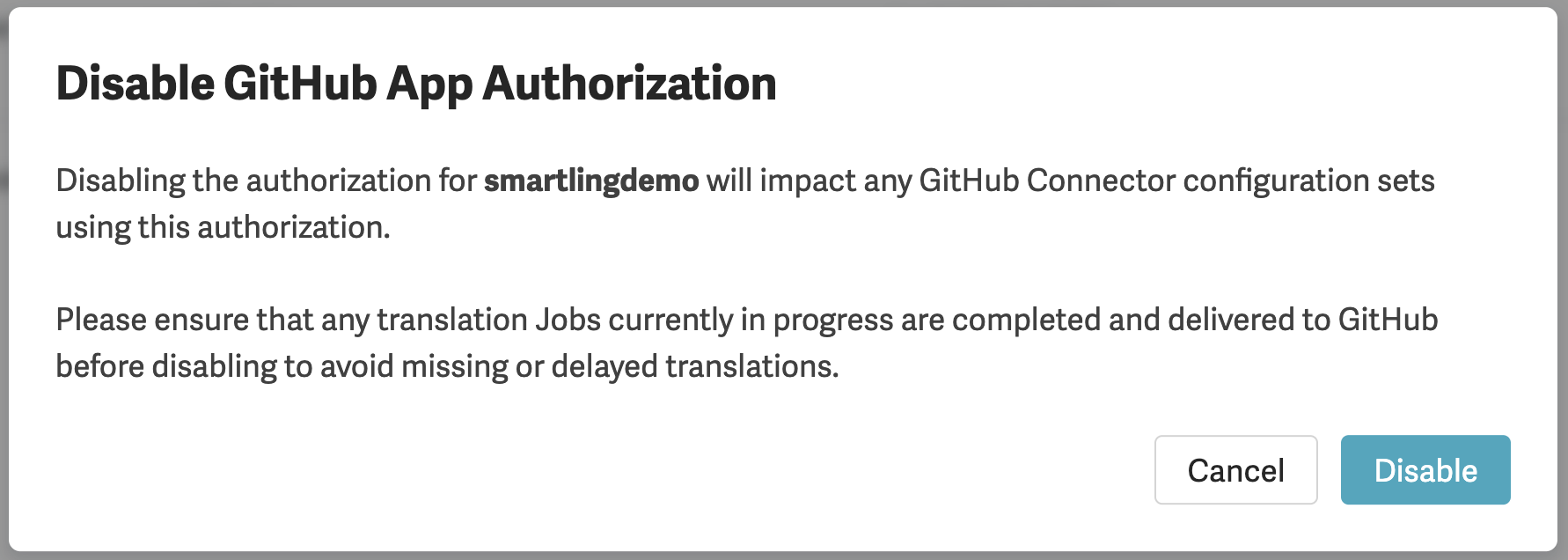Click the dialog title Disable GitHub App Authorization
Viewport: 1568px width, 560px height.
[x=415, y=85]
